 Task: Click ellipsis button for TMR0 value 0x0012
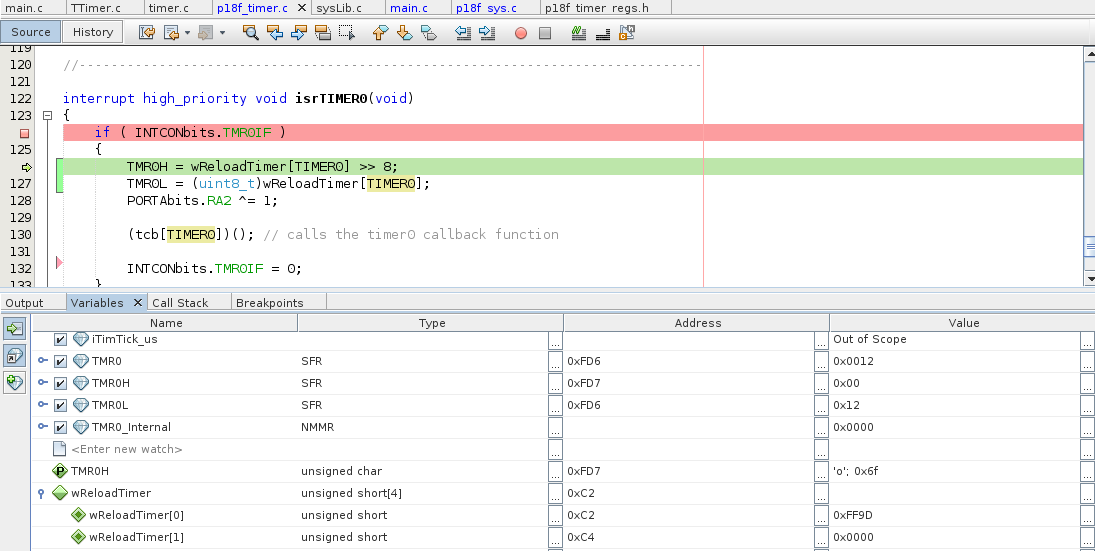1087,362
